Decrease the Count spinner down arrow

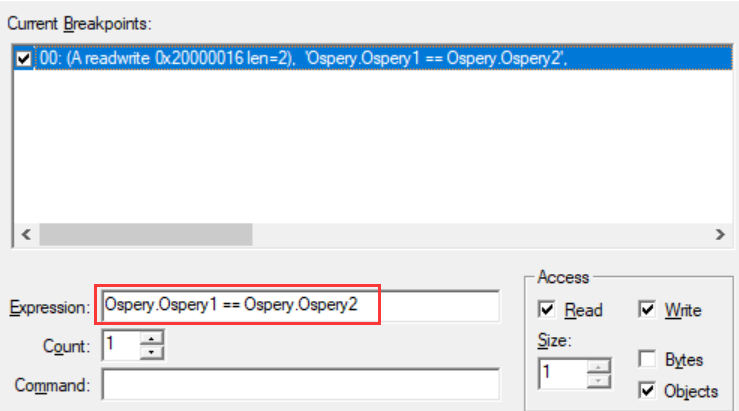click(x=151, y=352)
